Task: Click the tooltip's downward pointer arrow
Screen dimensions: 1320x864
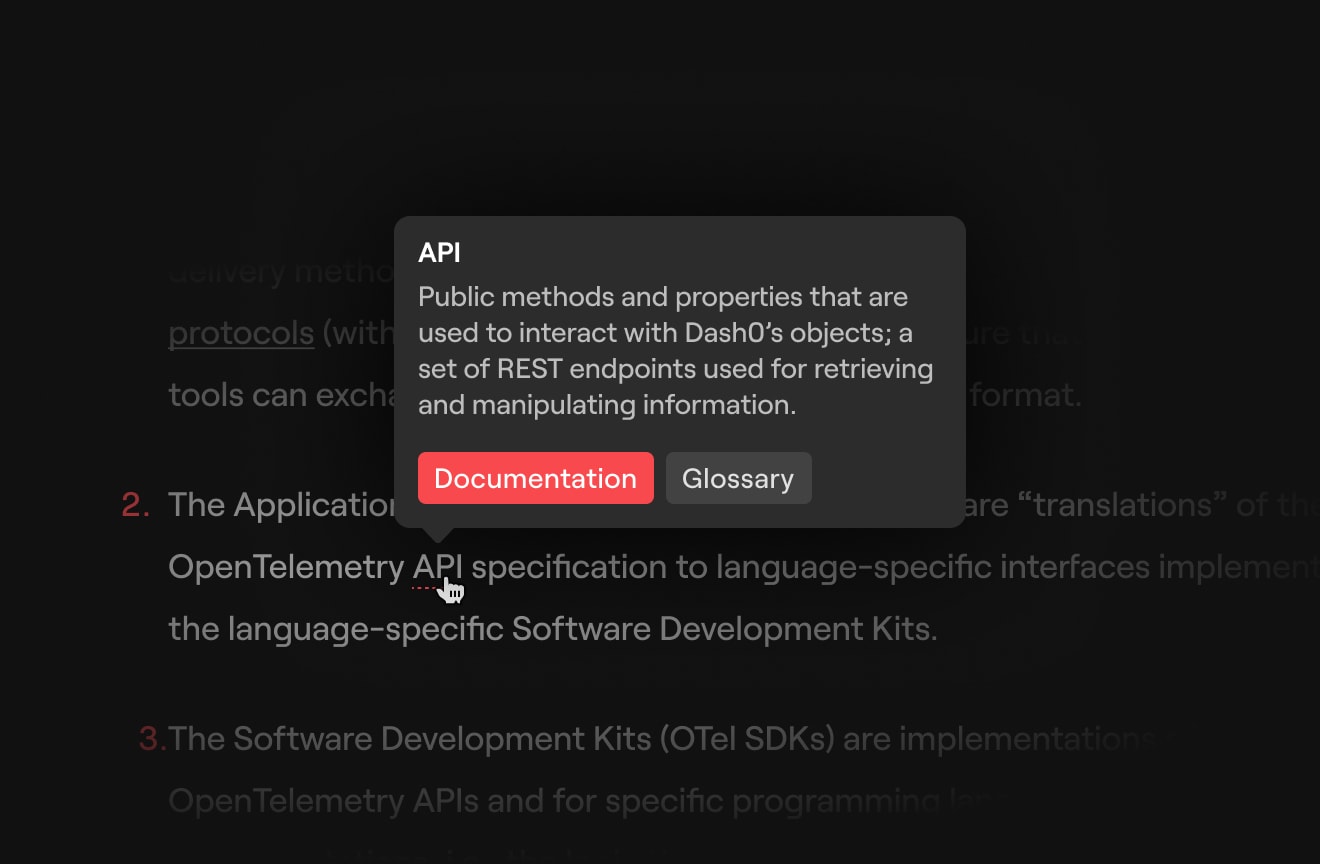Action: [438, 535]
